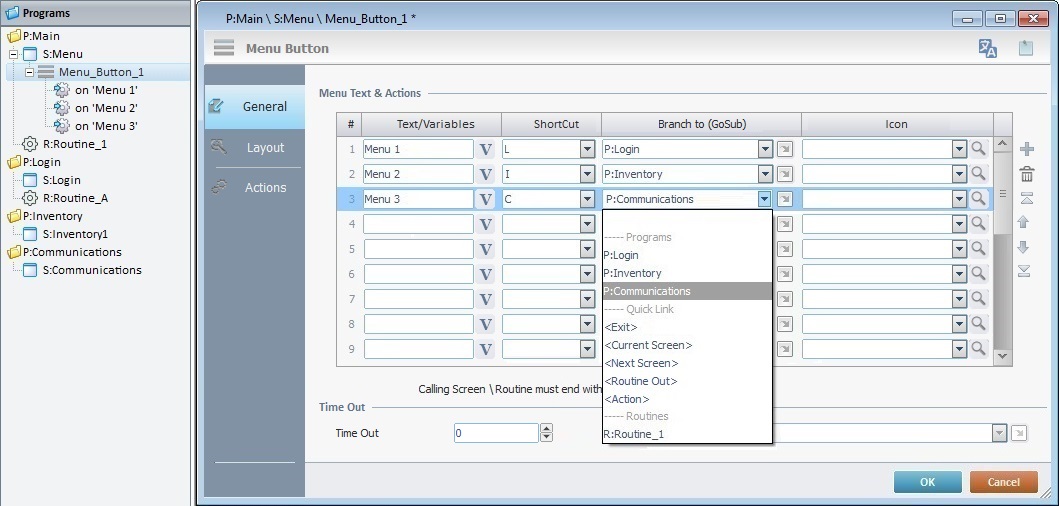Click the go-to arrow beside P:Login branch

[785, 149]
